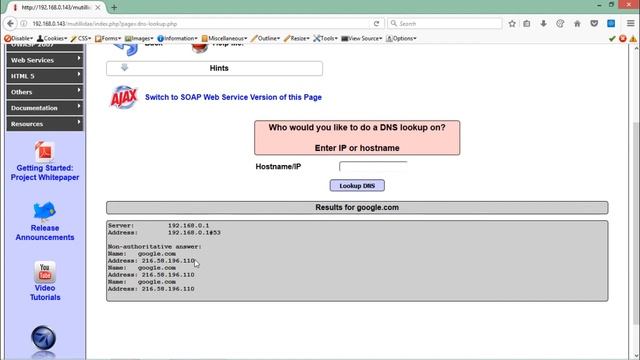640x360 pixels.
Task: Expand the Web Services sidebar menu
Action: point(44,60)
